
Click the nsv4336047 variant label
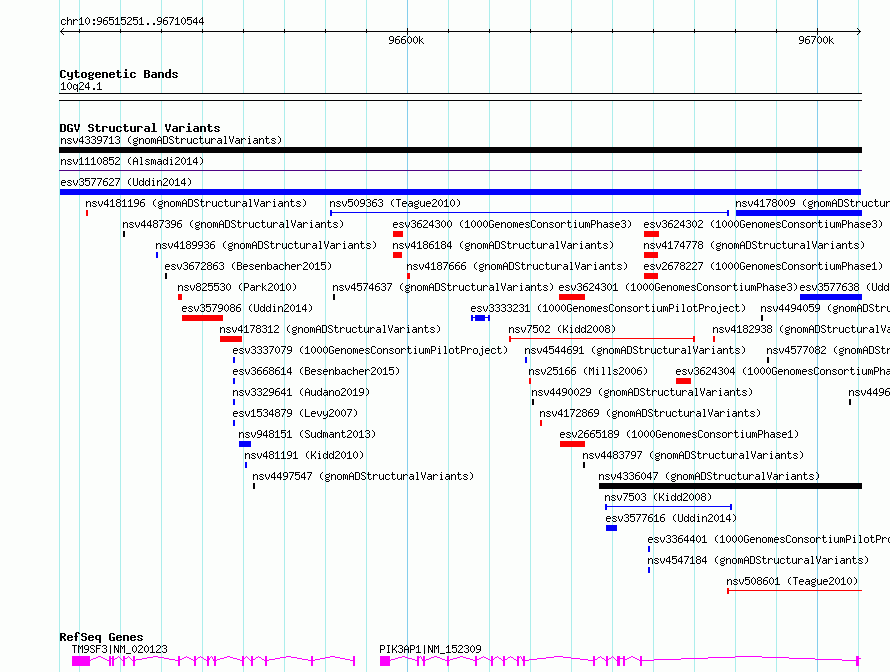coord(709,476)
